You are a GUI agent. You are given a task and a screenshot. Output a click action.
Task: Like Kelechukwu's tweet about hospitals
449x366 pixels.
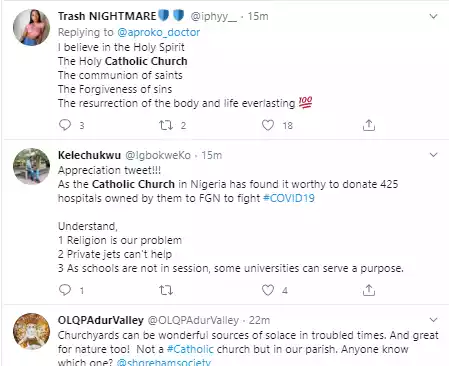tap(268, 290)
